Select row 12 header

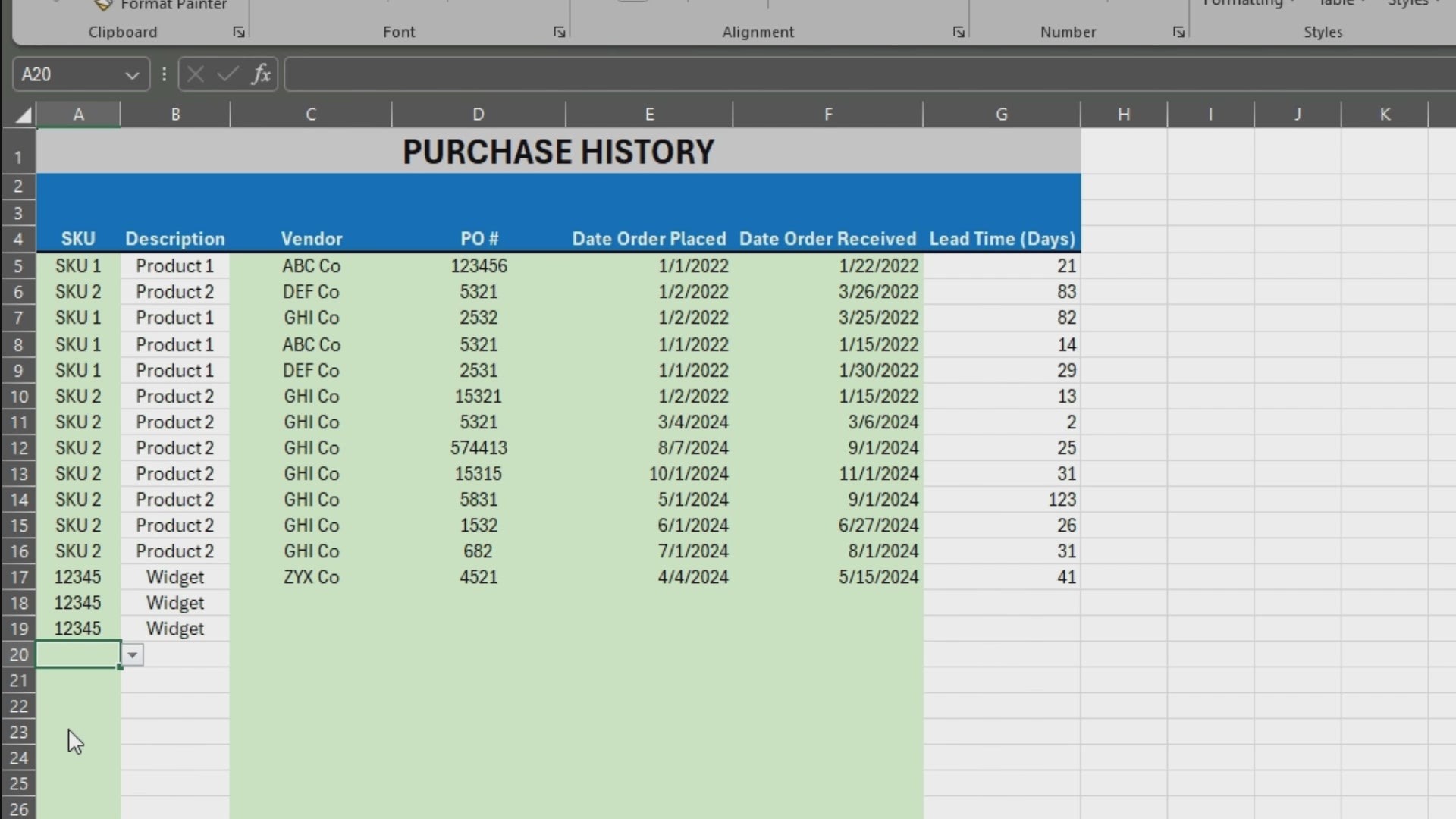(18, 448)
